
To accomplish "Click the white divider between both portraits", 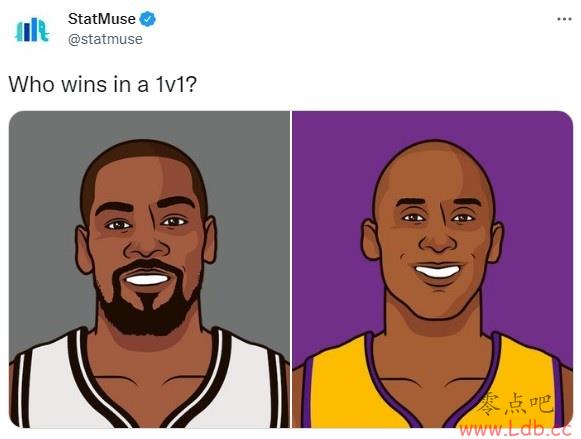I will (291, 269).
